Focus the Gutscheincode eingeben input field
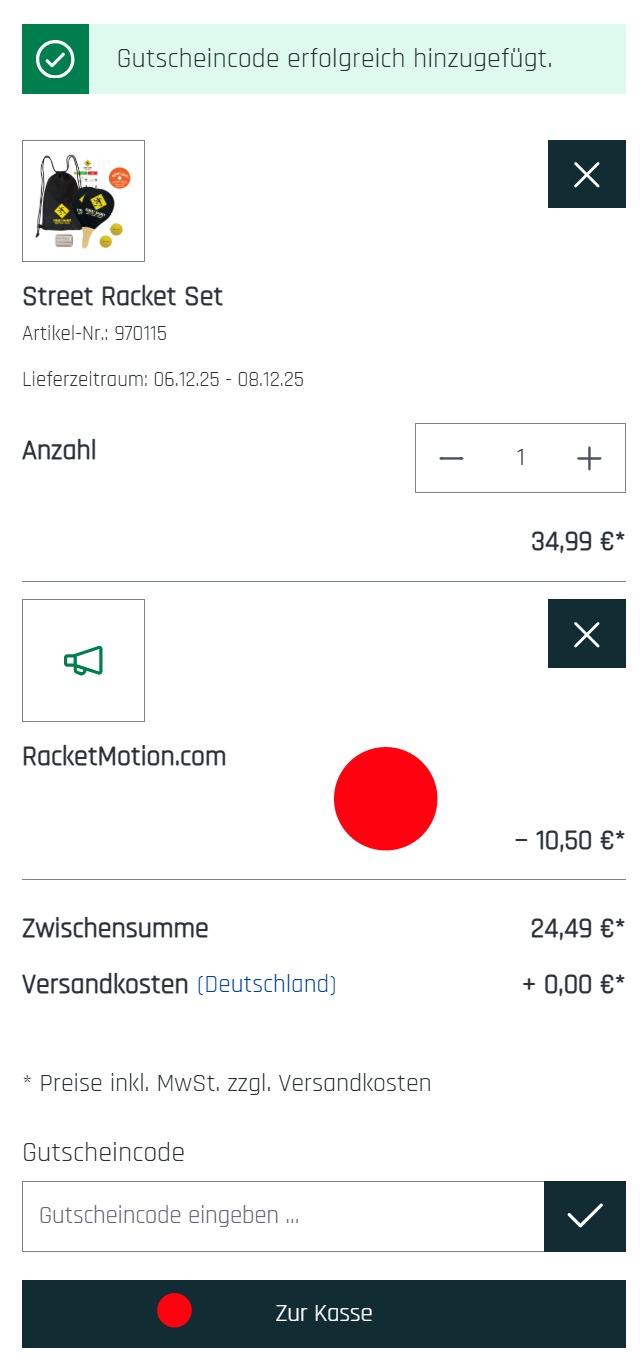 283,1216
